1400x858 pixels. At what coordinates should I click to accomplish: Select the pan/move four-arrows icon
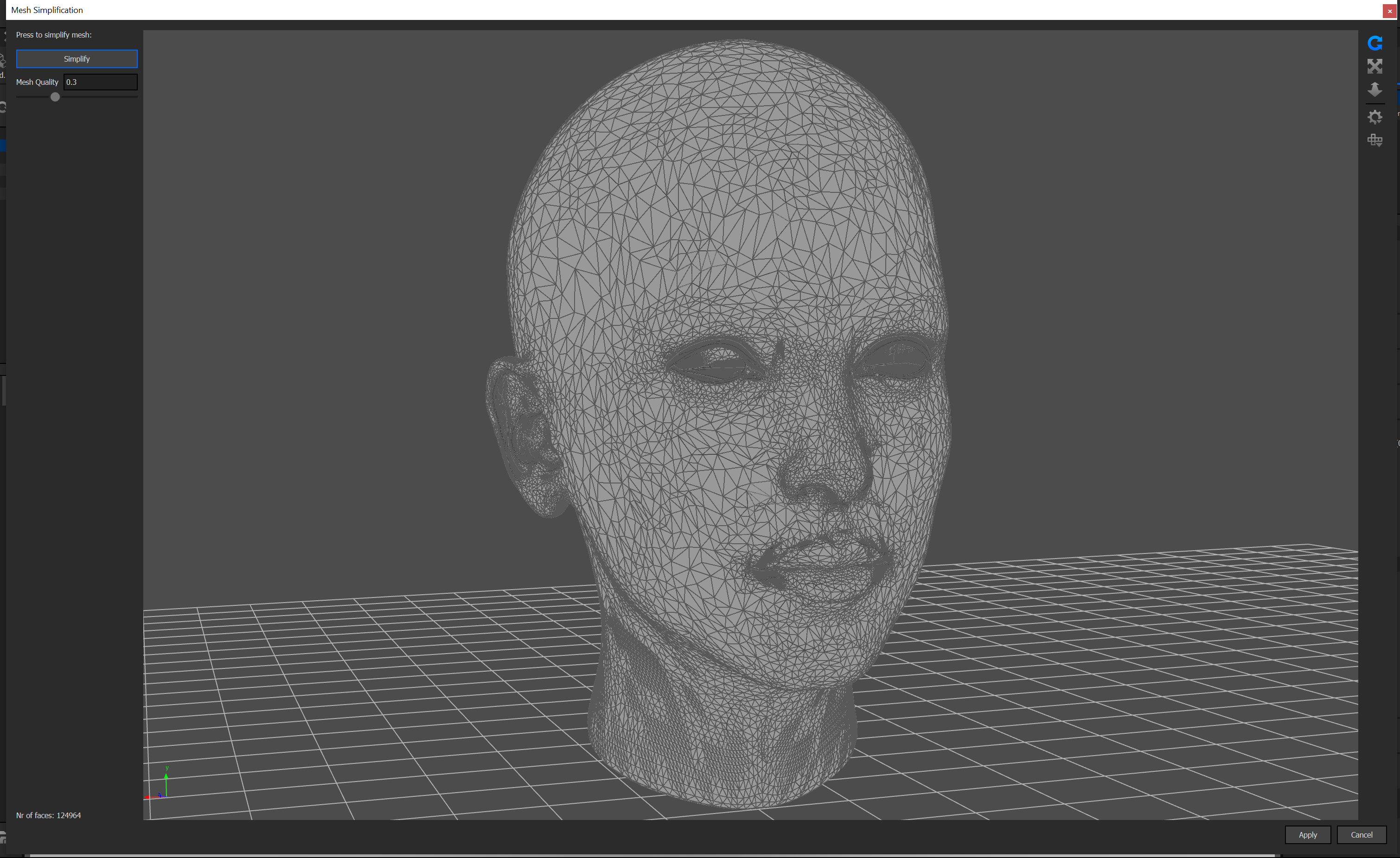[1374, 66]
